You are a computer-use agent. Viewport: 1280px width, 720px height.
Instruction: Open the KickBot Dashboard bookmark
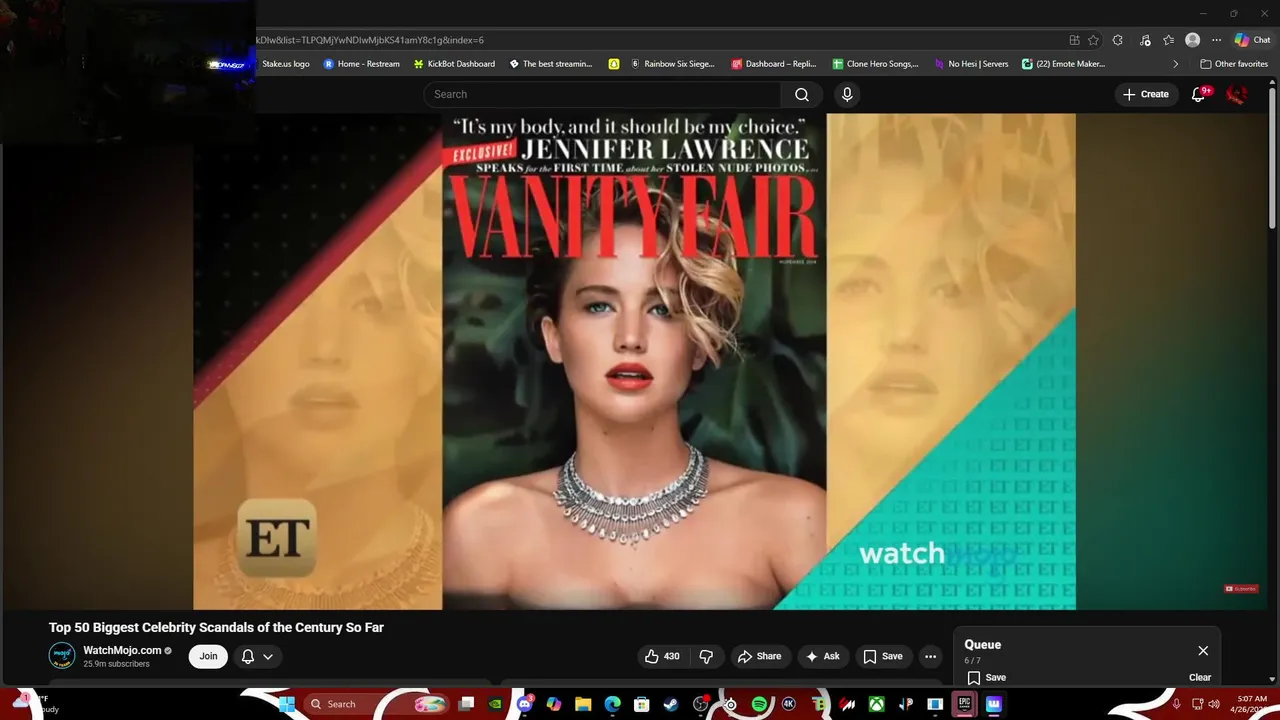point(454,64)
